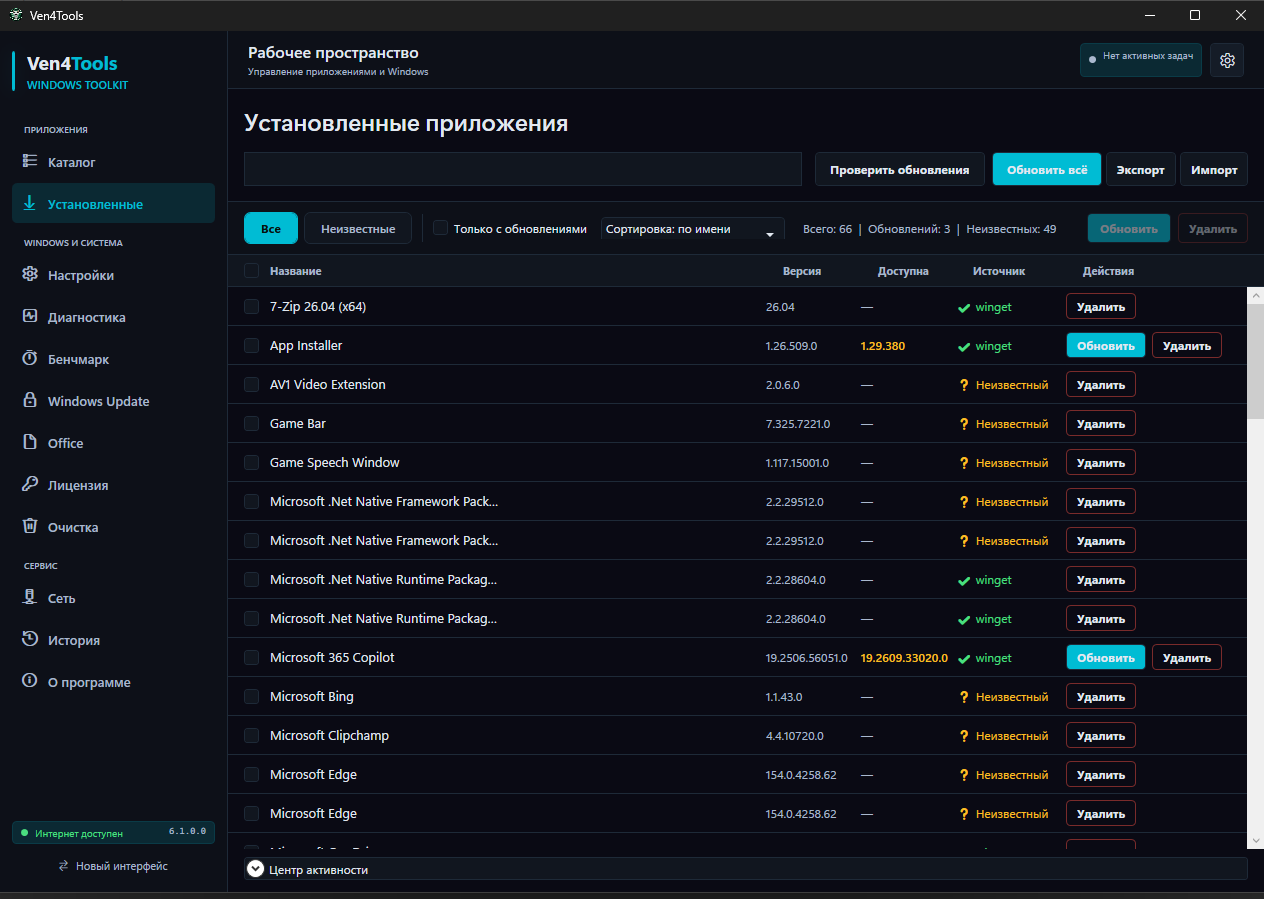
Task: Toggle the select-all checkbox in table header
Action: tap(251, 271)
